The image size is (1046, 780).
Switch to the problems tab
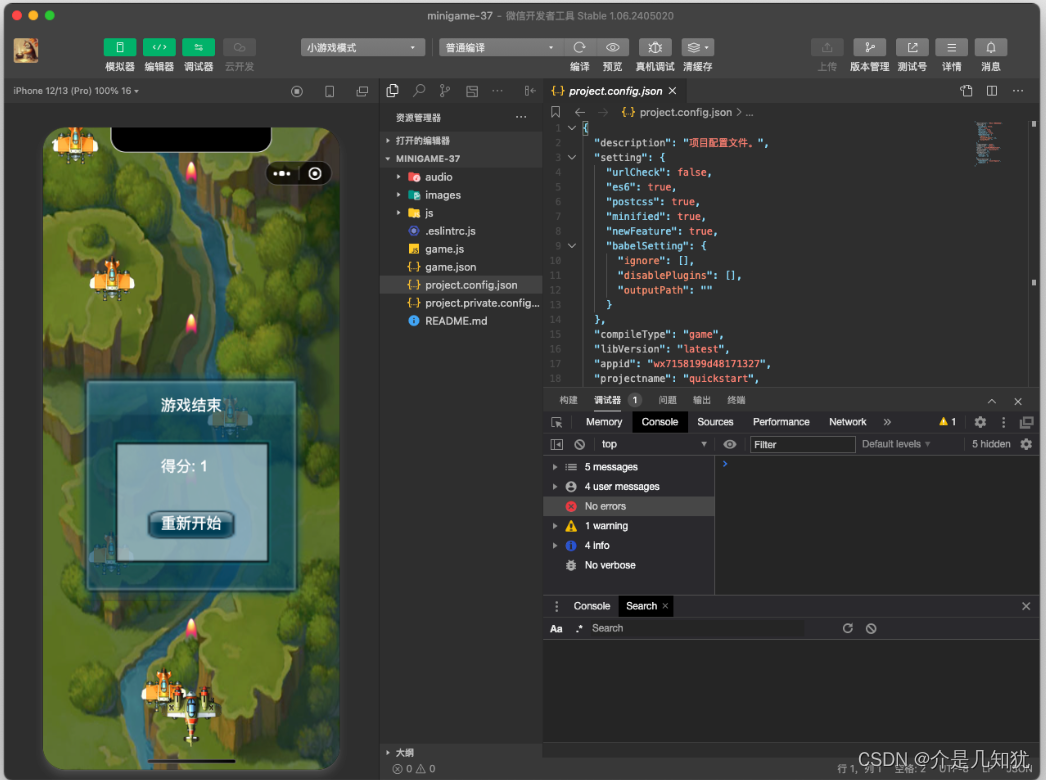click(668, 400)
